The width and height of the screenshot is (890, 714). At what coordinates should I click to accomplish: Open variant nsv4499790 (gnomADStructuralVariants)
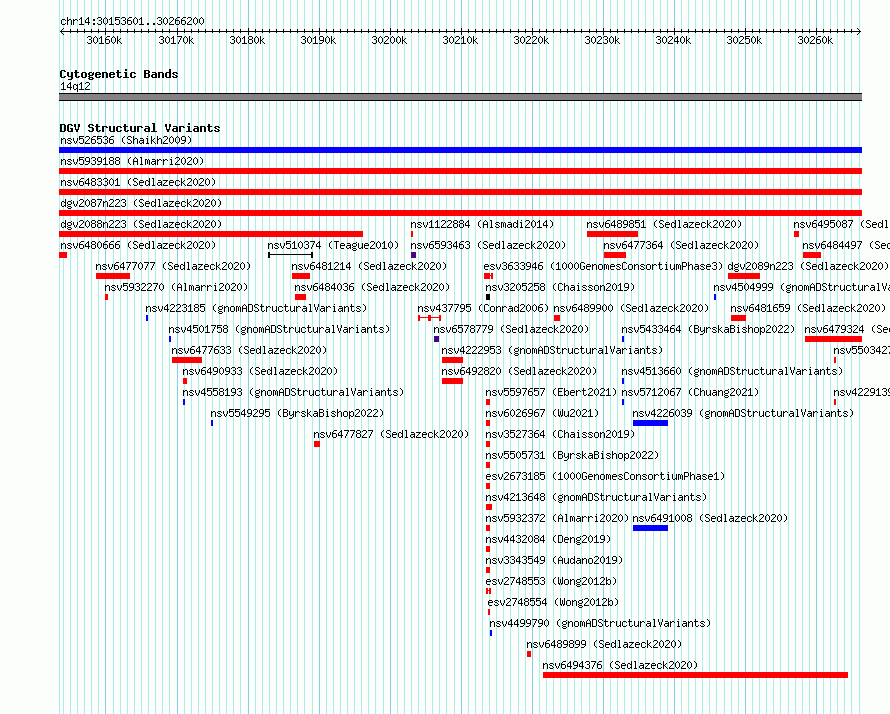(x=600, y=623)
